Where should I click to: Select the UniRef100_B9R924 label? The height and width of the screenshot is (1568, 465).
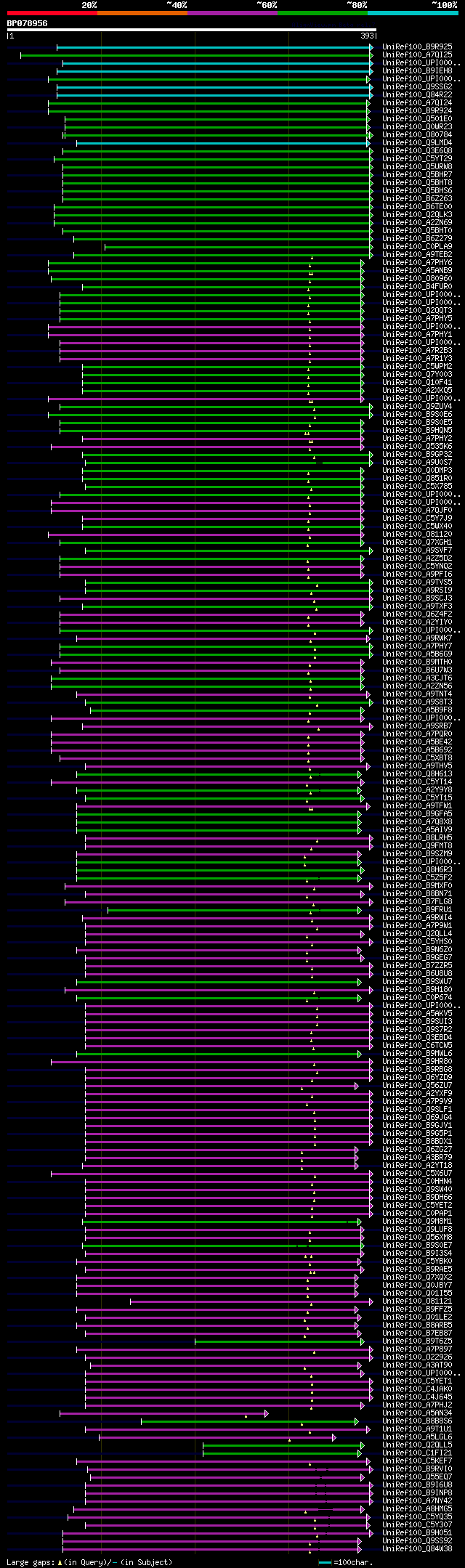point(417,110)
